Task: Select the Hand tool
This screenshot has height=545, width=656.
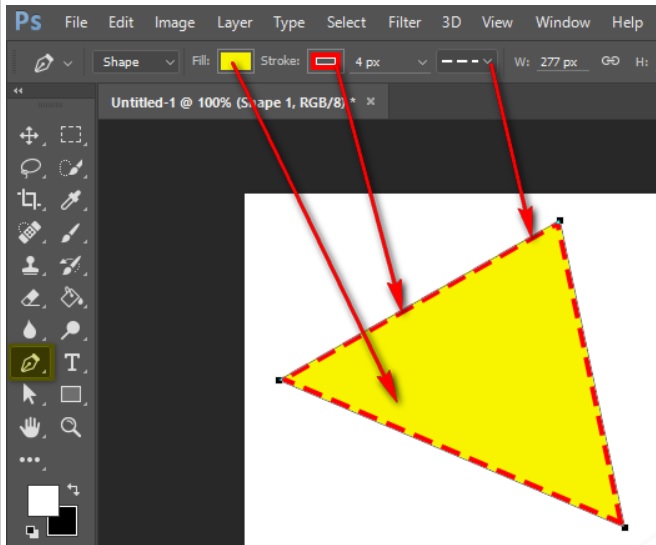Action: (30, 427)
